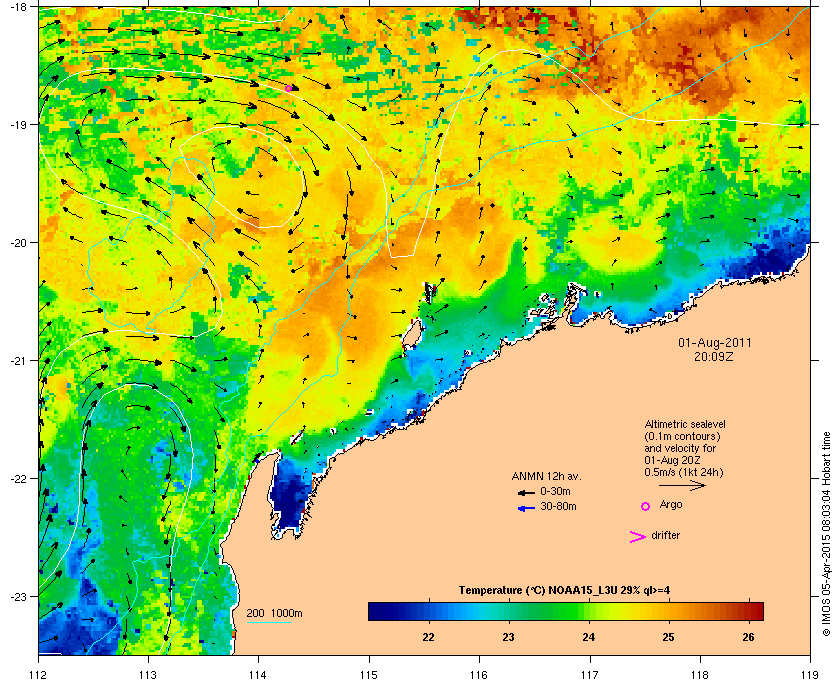Click the '0.5m/s (1kt 24h)' text

(684, 473)
